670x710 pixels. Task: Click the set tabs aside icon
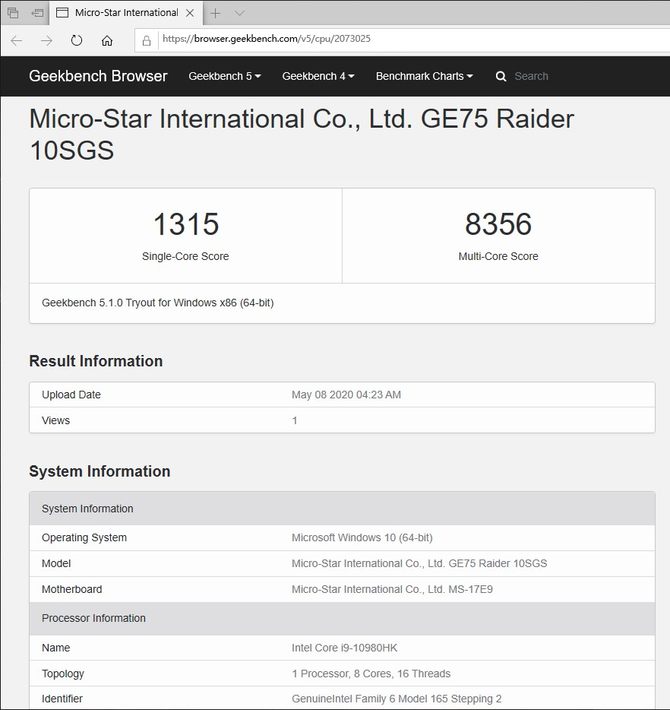[37, 13]
